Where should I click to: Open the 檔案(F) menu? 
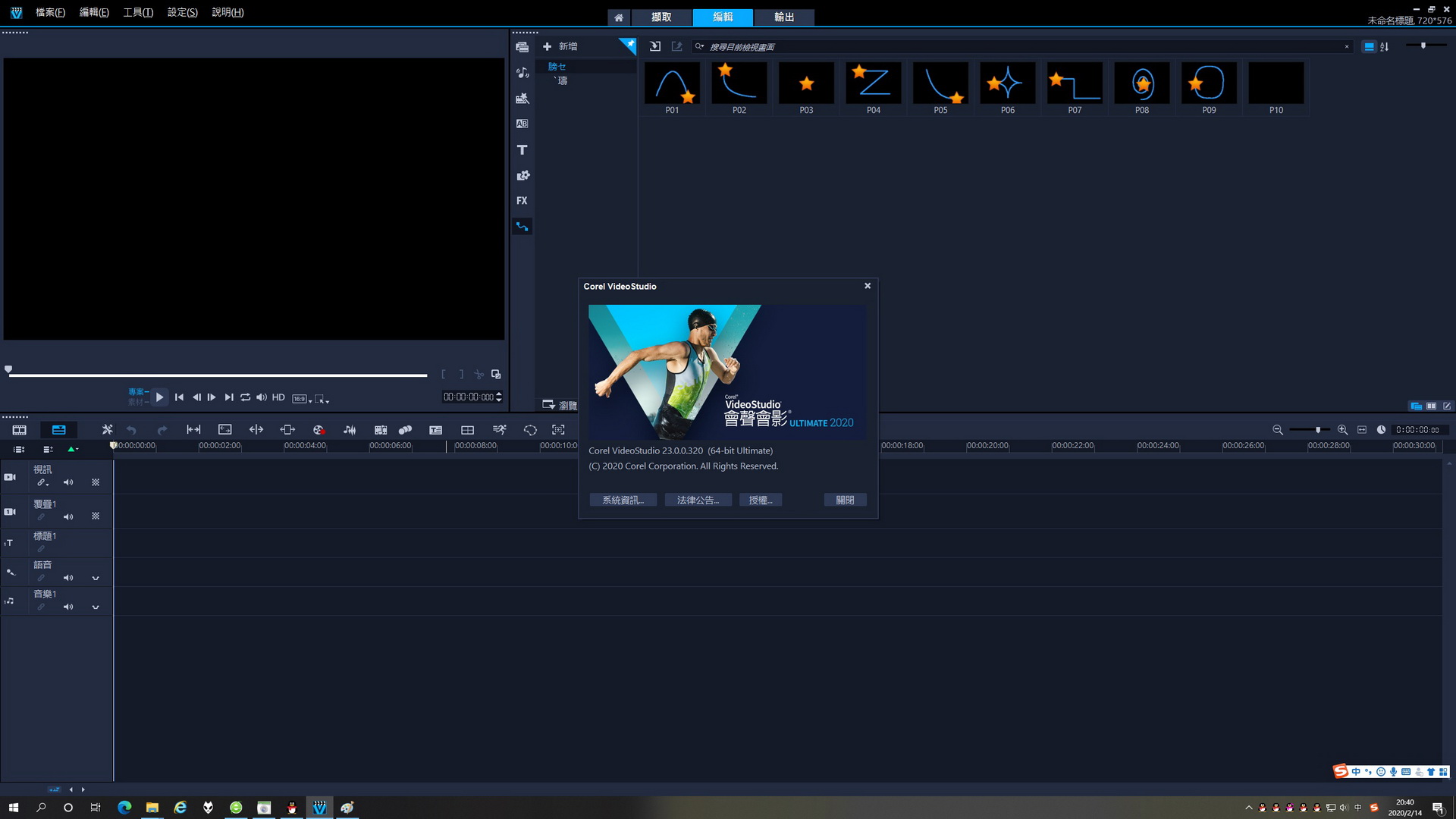coord(50,13)
